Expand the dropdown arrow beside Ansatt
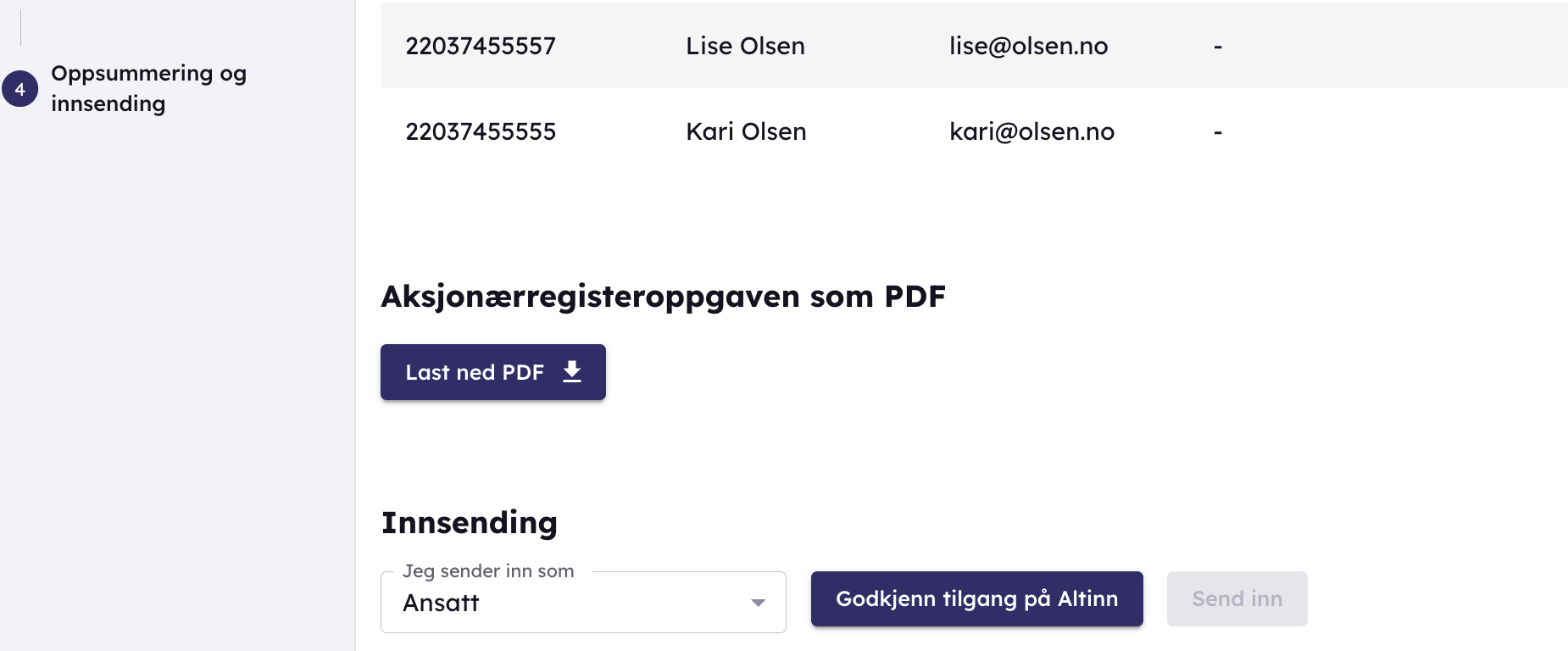 (758, 603)
